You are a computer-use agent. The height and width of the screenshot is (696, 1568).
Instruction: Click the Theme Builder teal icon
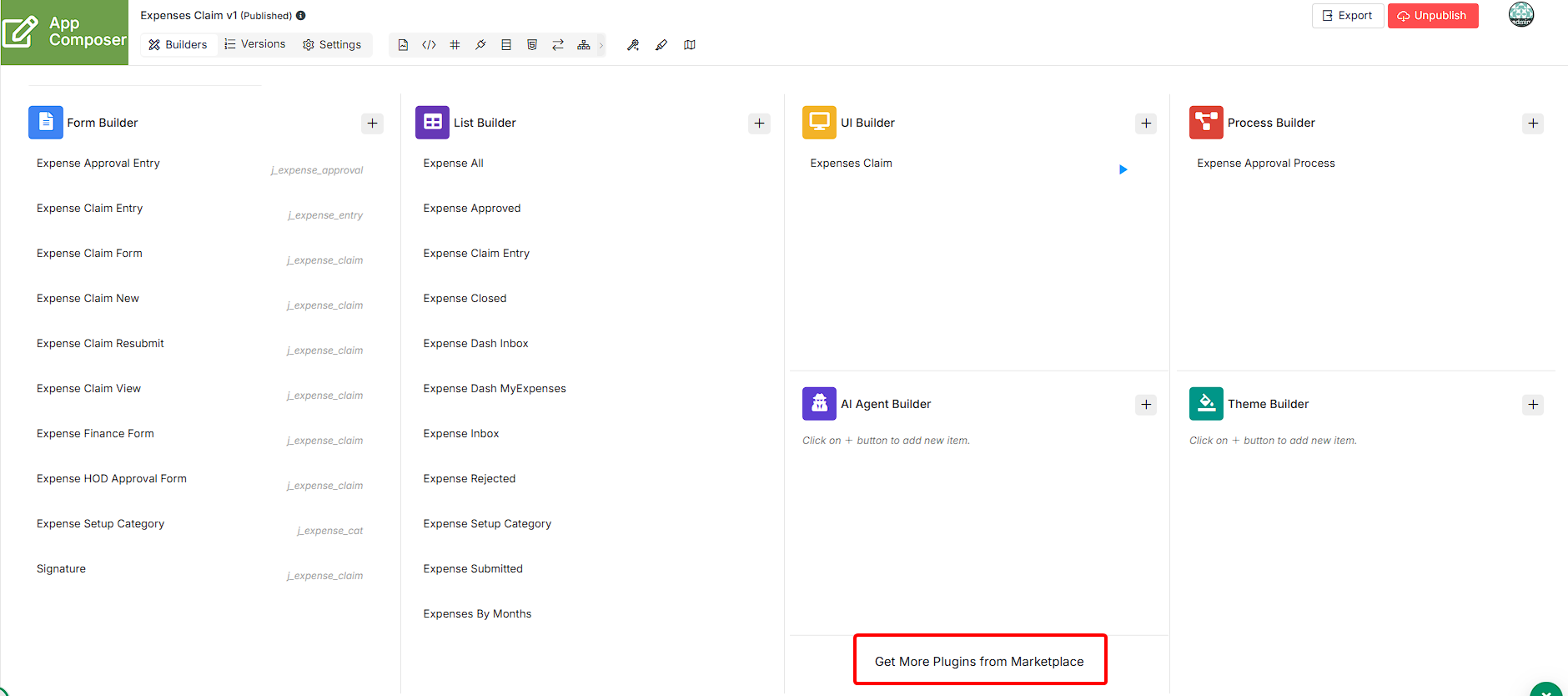[1206, 404]
